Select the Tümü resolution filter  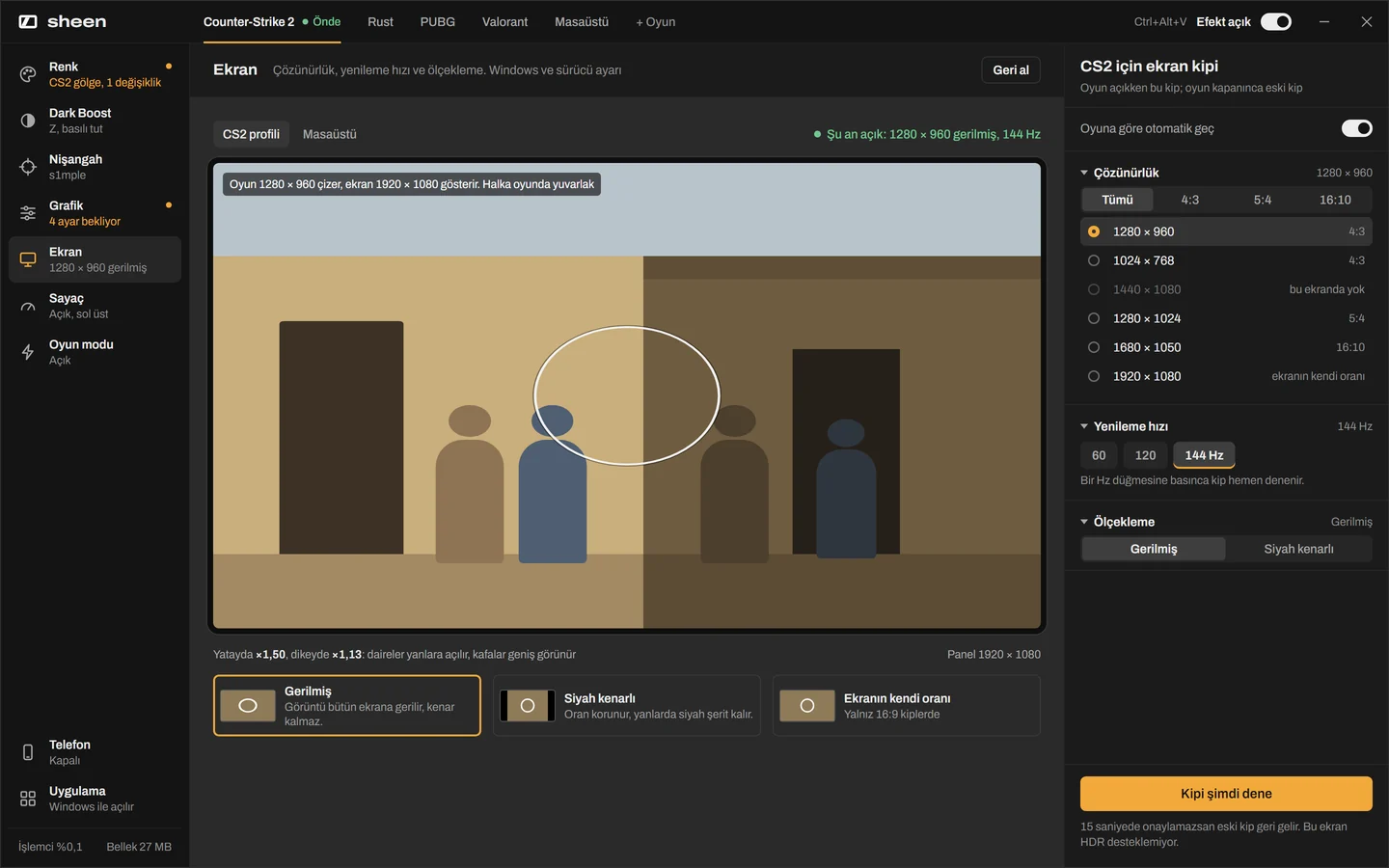(1117, 200)
